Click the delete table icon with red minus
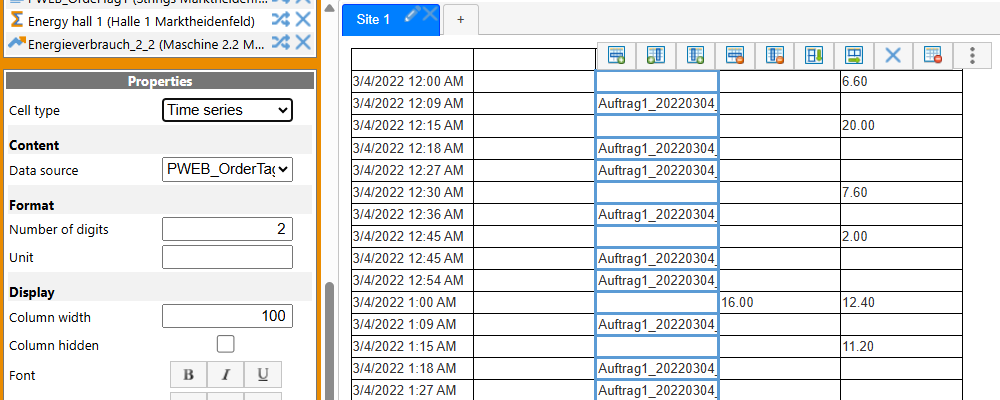 (x=932, y=56)
